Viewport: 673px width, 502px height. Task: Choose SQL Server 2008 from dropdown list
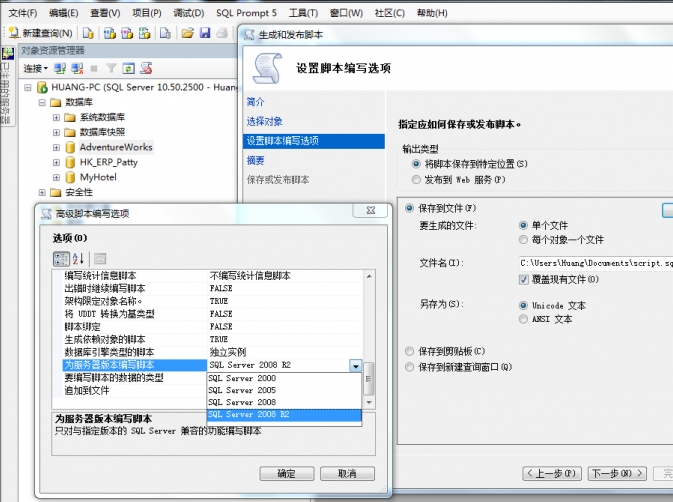284,402
